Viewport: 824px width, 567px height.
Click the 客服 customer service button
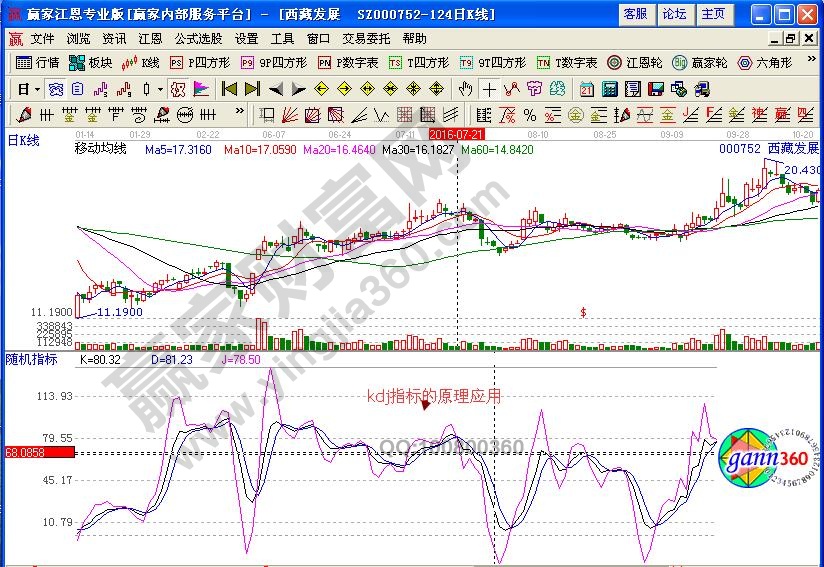(x=634, y=14)
